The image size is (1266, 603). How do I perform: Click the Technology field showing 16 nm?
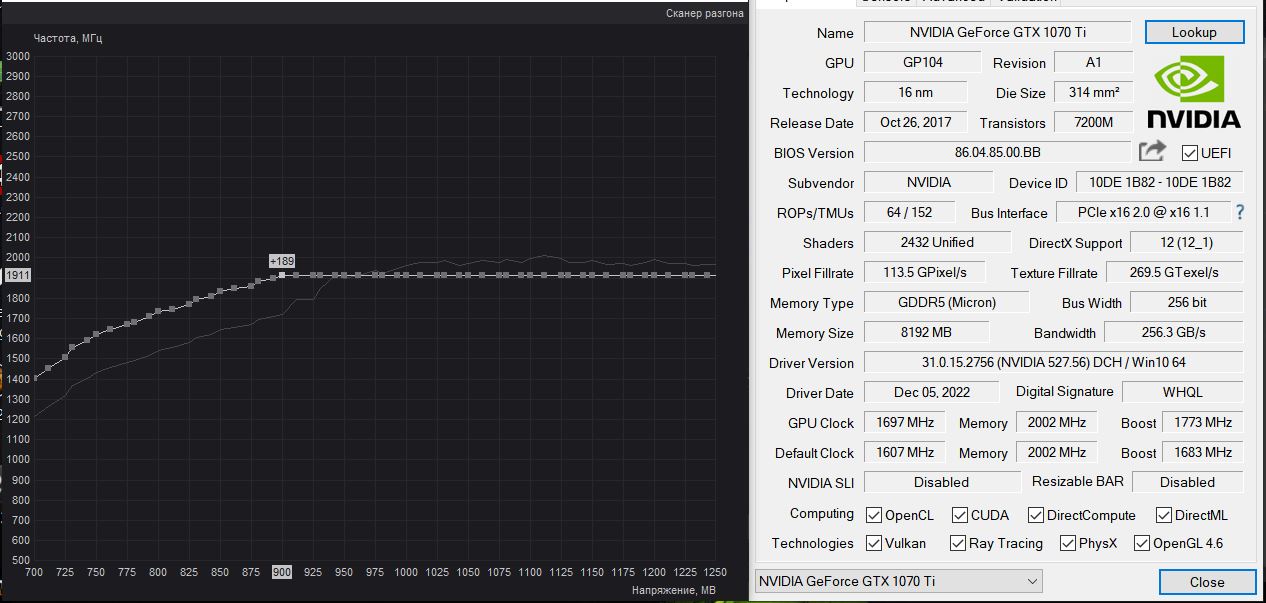[915, 92]
